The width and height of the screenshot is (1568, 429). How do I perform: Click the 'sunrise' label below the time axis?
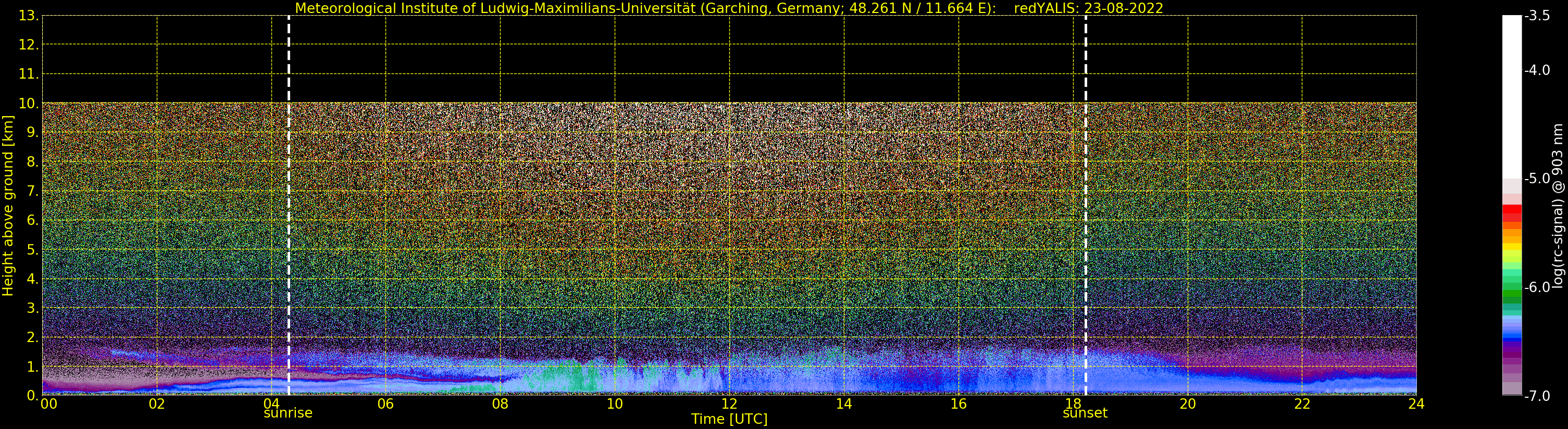(x=288, y=413)
